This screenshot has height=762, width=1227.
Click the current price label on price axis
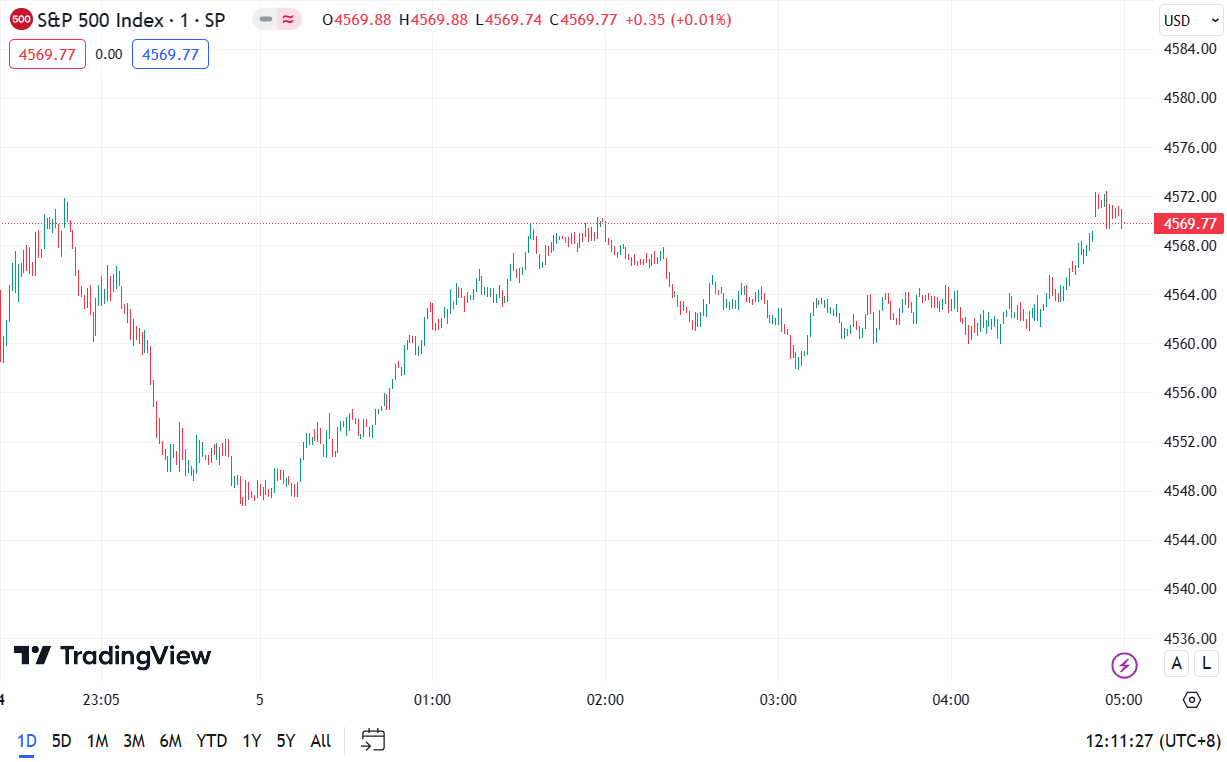point(1190,224)
